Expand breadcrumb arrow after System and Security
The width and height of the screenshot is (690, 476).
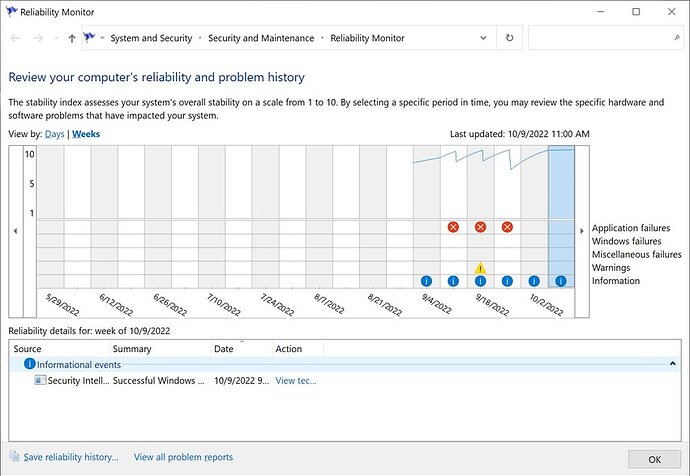[199, 38]
